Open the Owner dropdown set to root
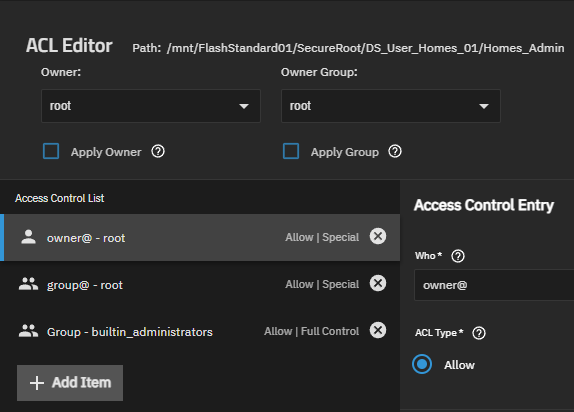The width and height of the screenshot is (574, 412). pyautogui.click(x=151, y=106)
